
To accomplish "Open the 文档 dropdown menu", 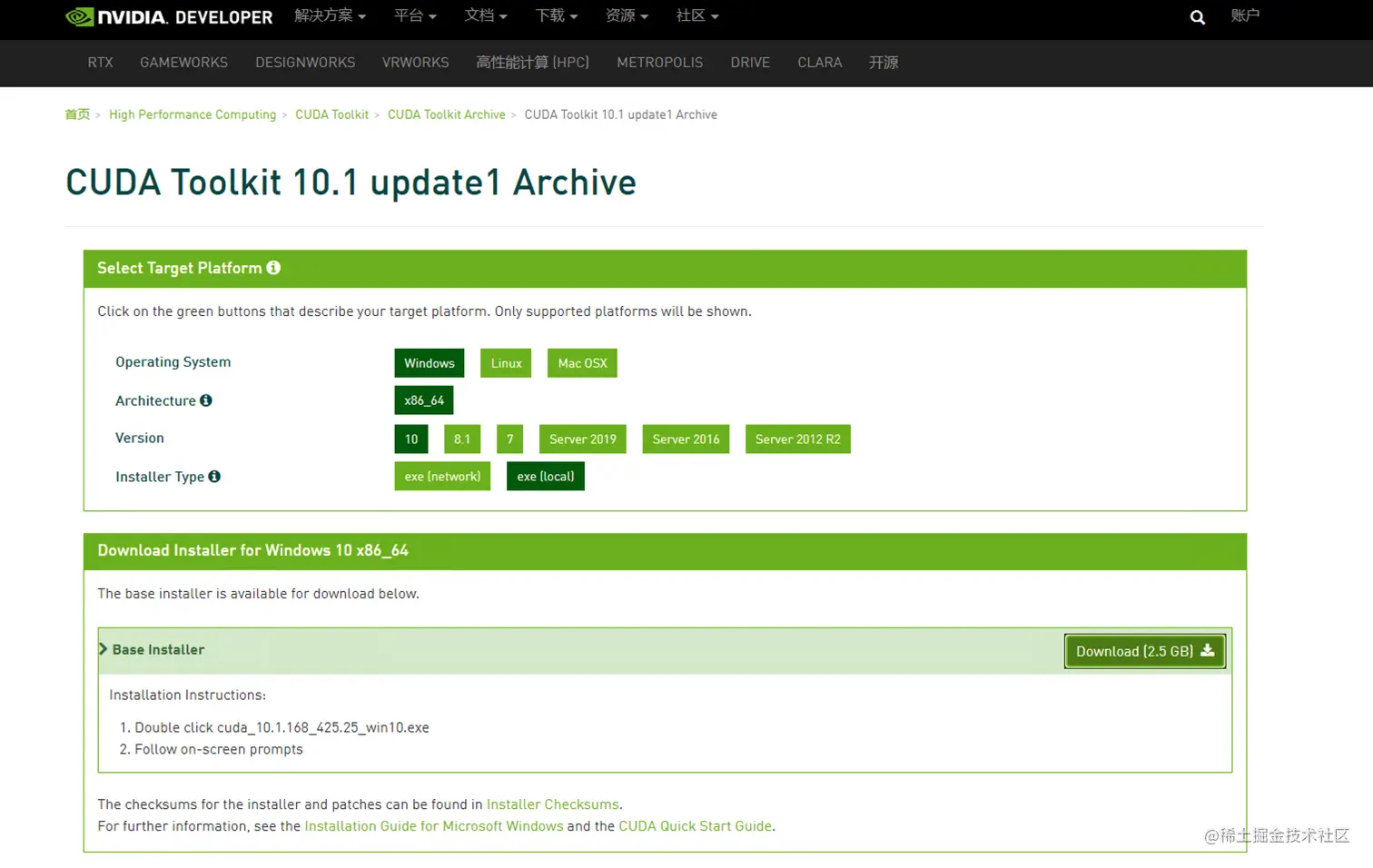I will point(486,16).
